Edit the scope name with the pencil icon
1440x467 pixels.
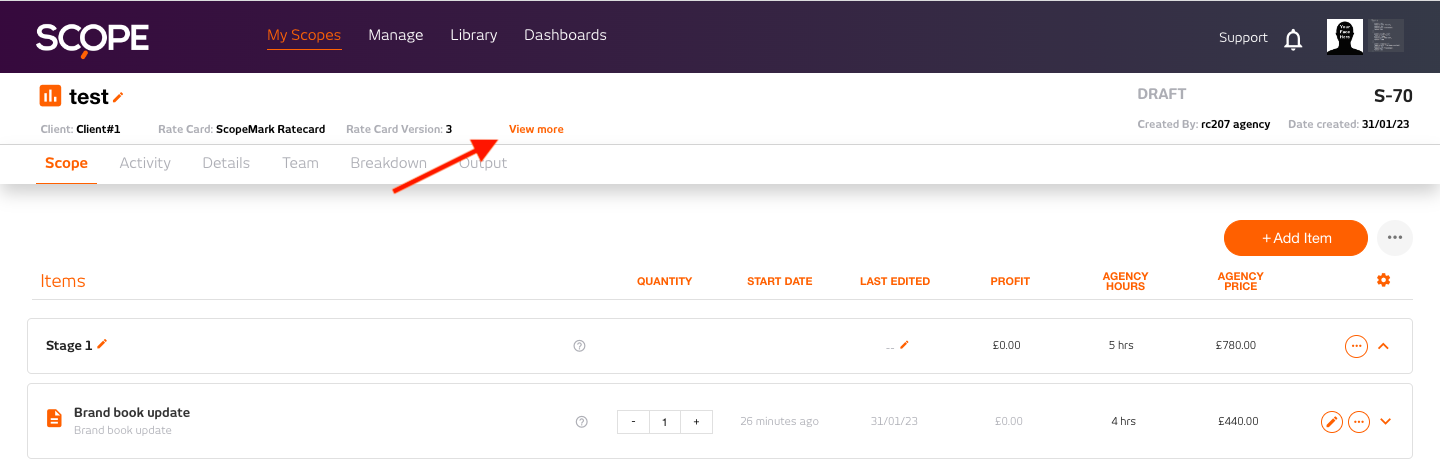(x=118, y=97)
